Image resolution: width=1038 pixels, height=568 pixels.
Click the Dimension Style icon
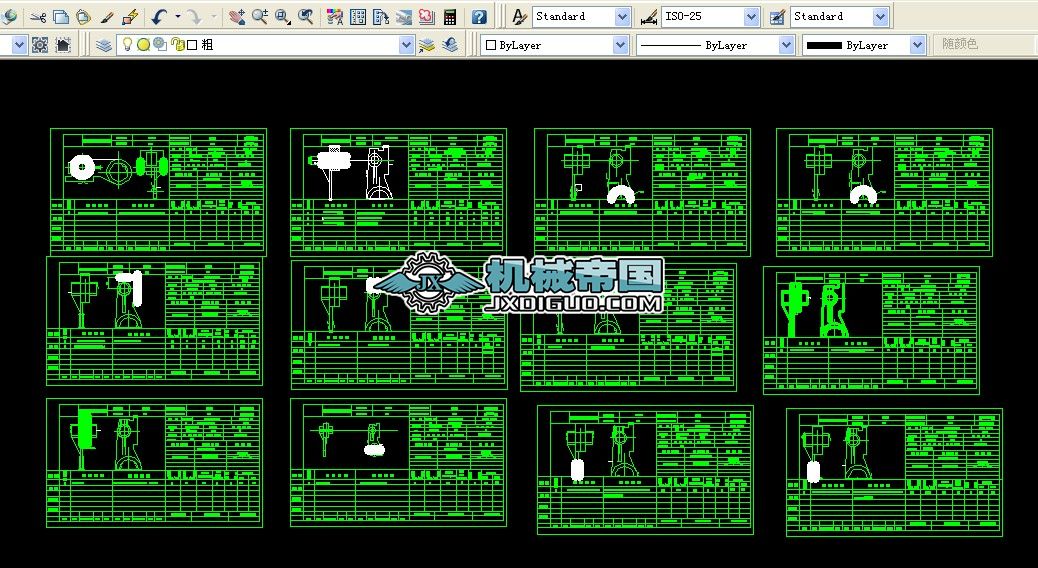pos(649,17)
